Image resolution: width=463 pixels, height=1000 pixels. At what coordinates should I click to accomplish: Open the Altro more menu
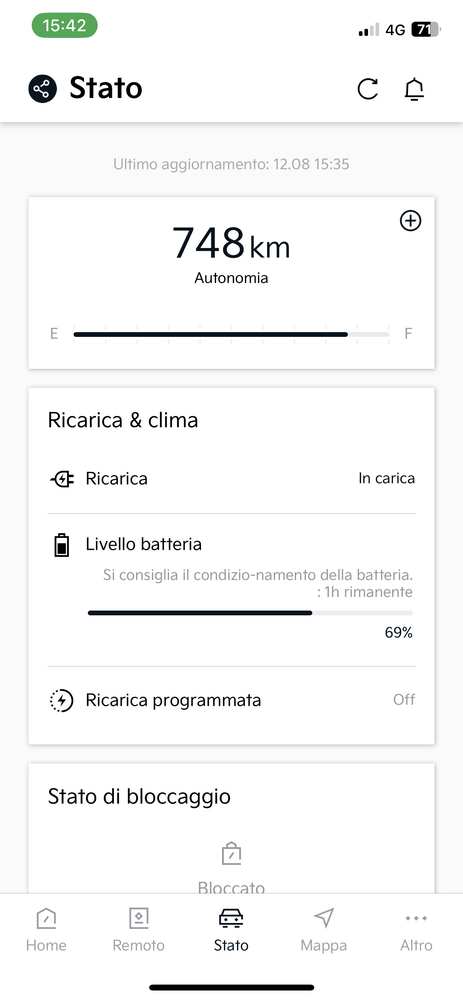[x=416, y=930]
